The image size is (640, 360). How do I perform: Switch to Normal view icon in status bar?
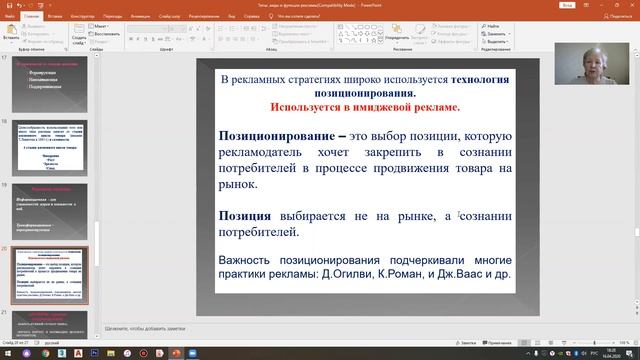click(524, 343)
